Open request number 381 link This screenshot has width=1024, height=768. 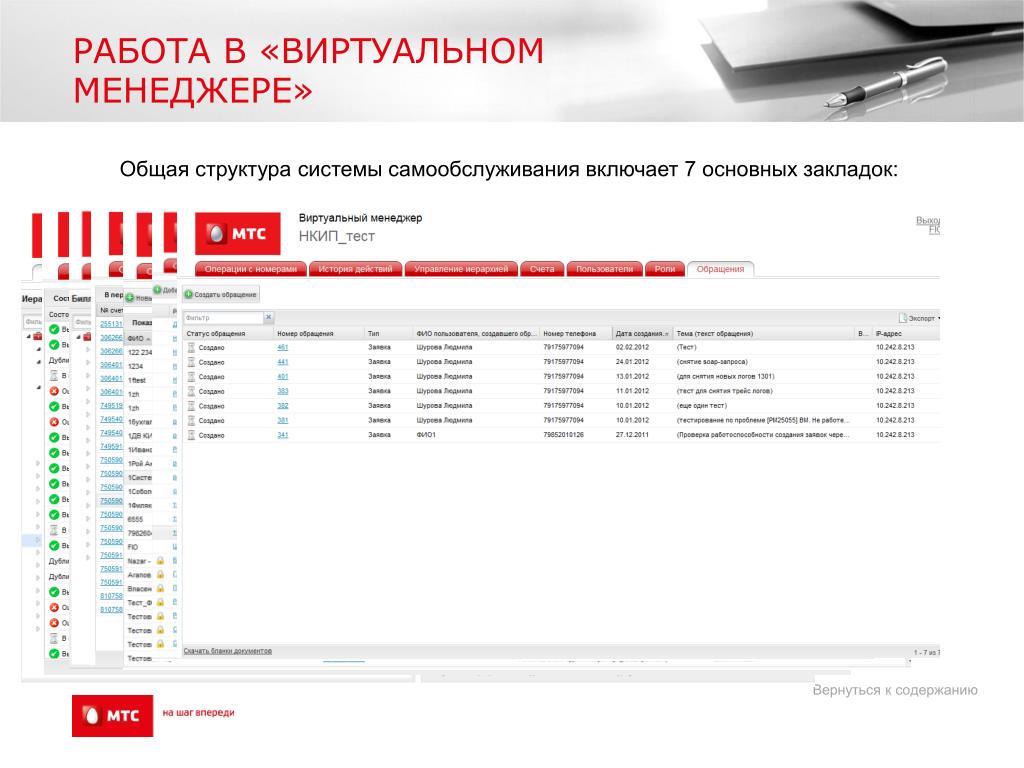pyautogui.click(x=282, y=421)
